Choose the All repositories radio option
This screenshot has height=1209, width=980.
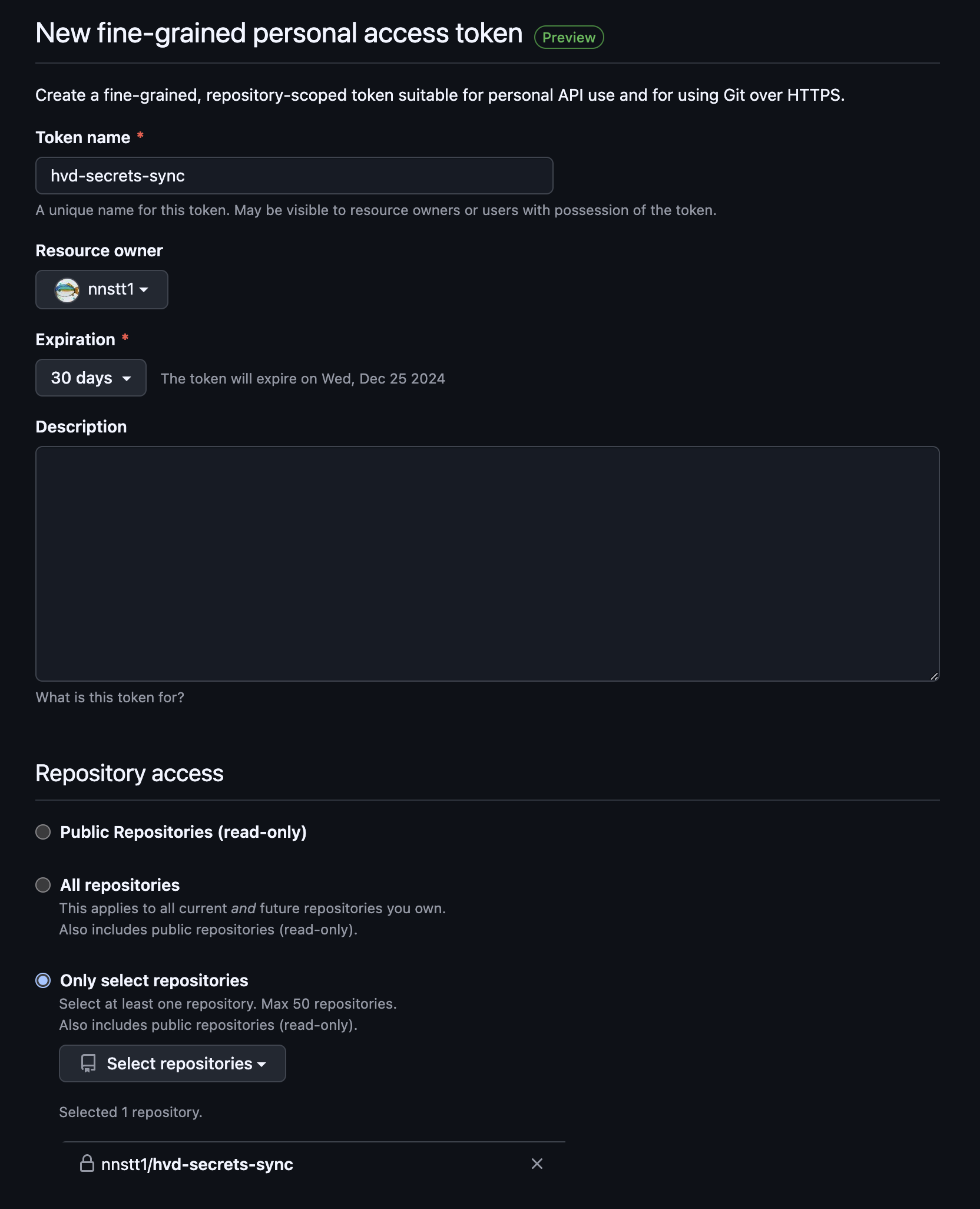(x=43, y=885)
